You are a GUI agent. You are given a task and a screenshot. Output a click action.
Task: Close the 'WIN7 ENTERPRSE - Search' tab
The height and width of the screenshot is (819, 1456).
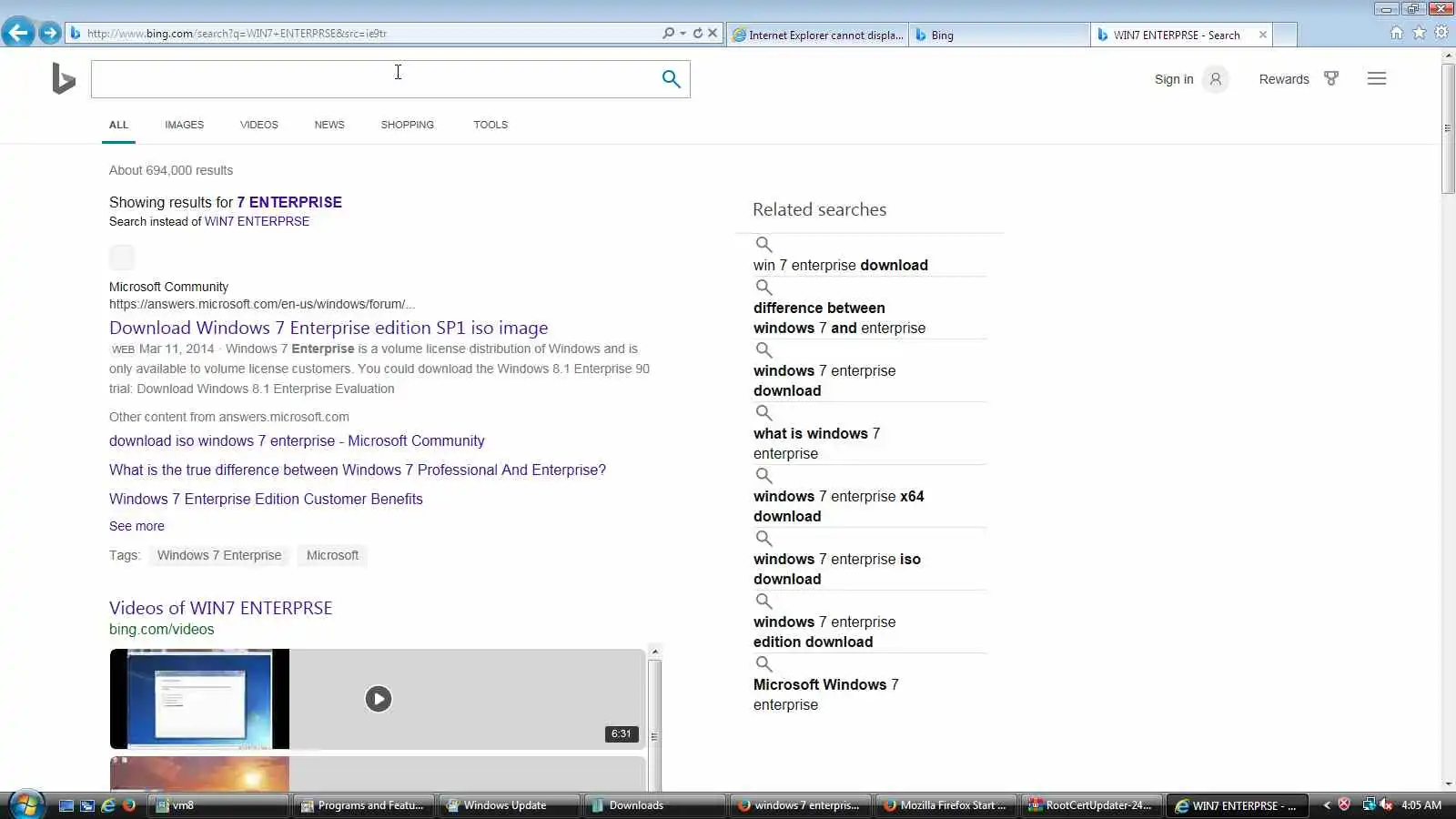(1262, 35)
